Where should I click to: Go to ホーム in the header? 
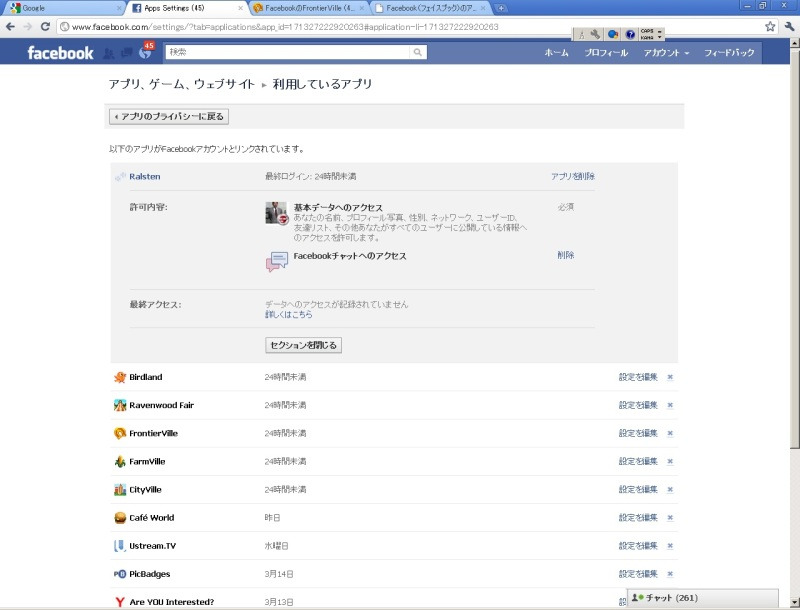[x=556, y=53]
